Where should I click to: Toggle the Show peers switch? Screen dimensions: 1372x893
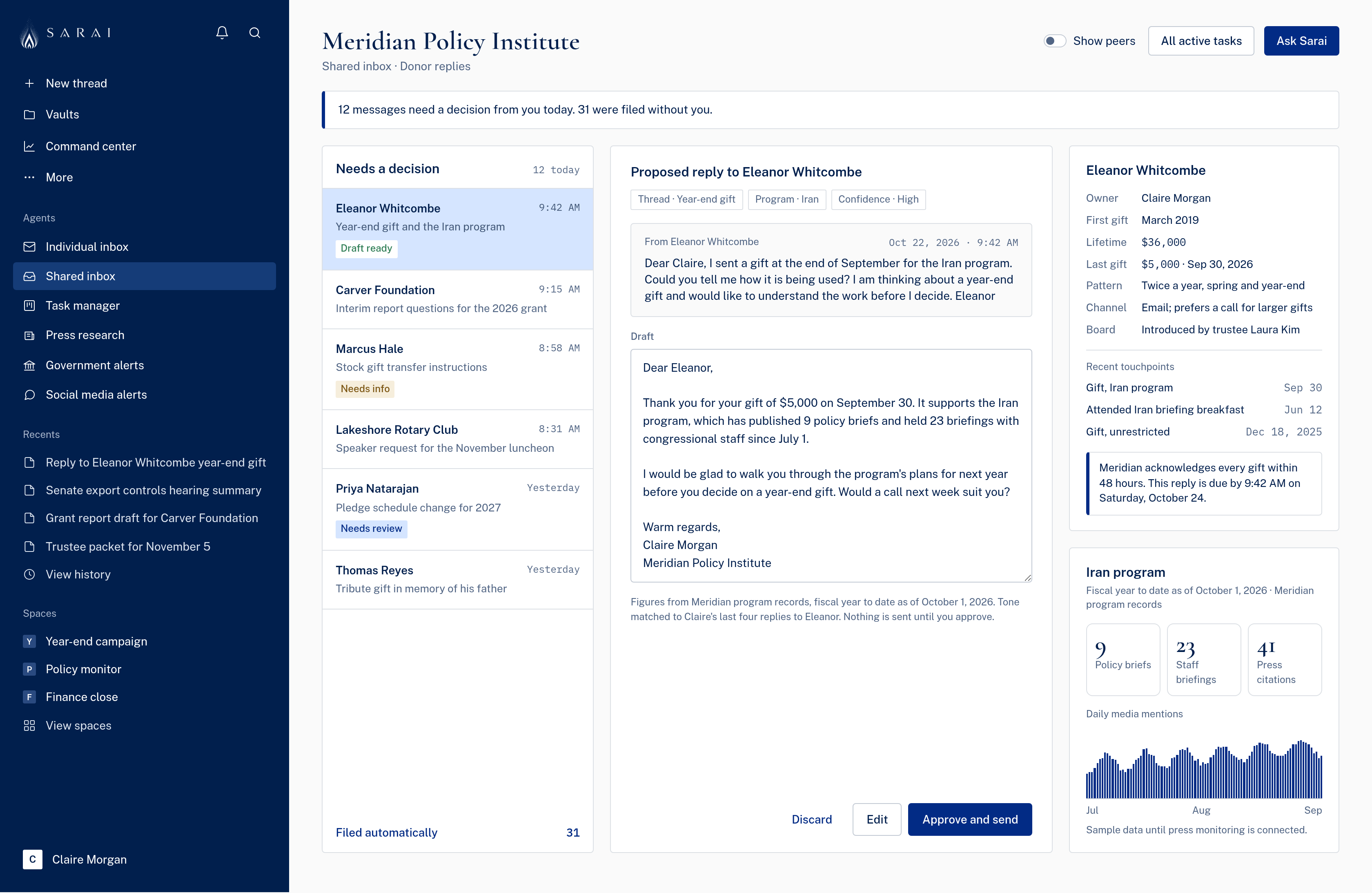1054,41
